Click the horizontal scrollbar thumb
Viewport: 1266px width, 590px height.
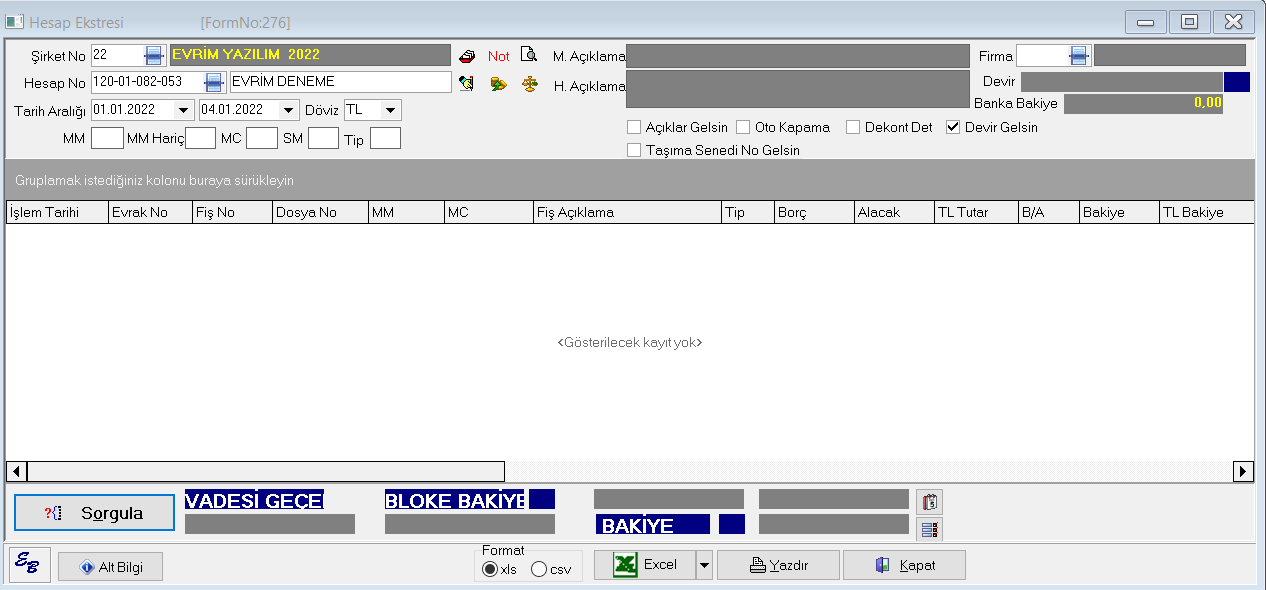266,471
